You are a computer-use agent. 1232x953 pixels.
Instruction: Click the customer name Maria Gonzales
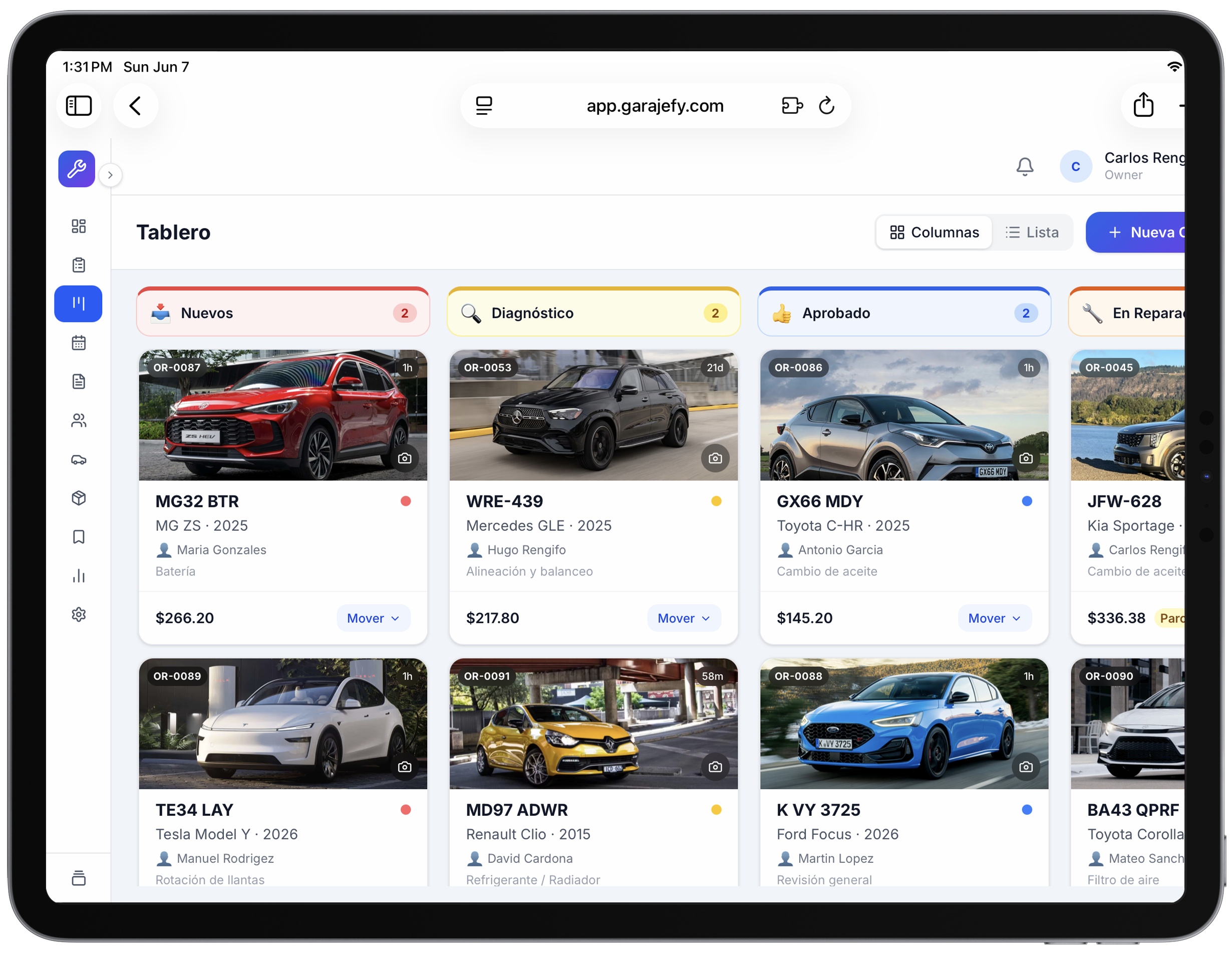[222, 550]
